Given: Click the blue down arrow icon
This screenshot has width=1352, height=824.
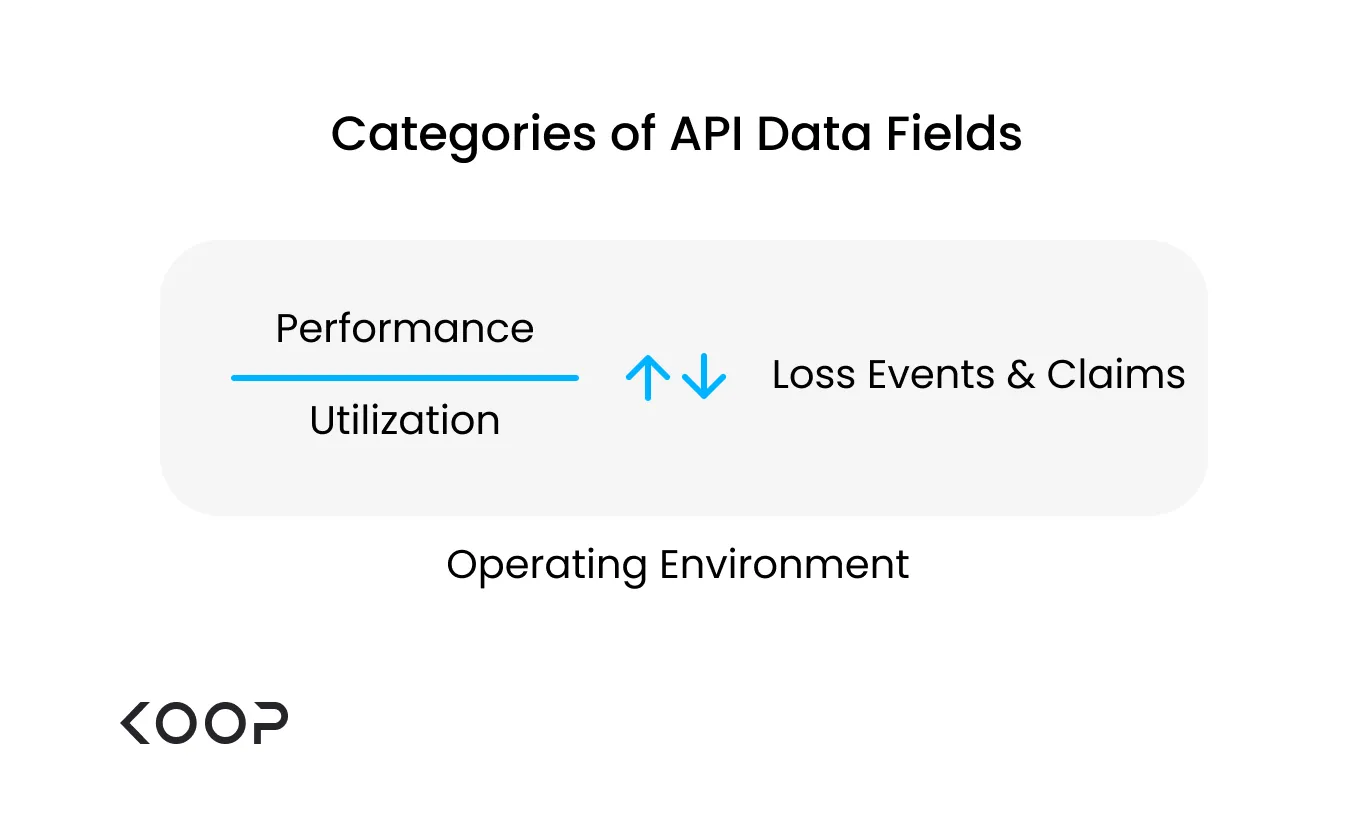Looking at the screenshot, I should [x=704, y=377].
